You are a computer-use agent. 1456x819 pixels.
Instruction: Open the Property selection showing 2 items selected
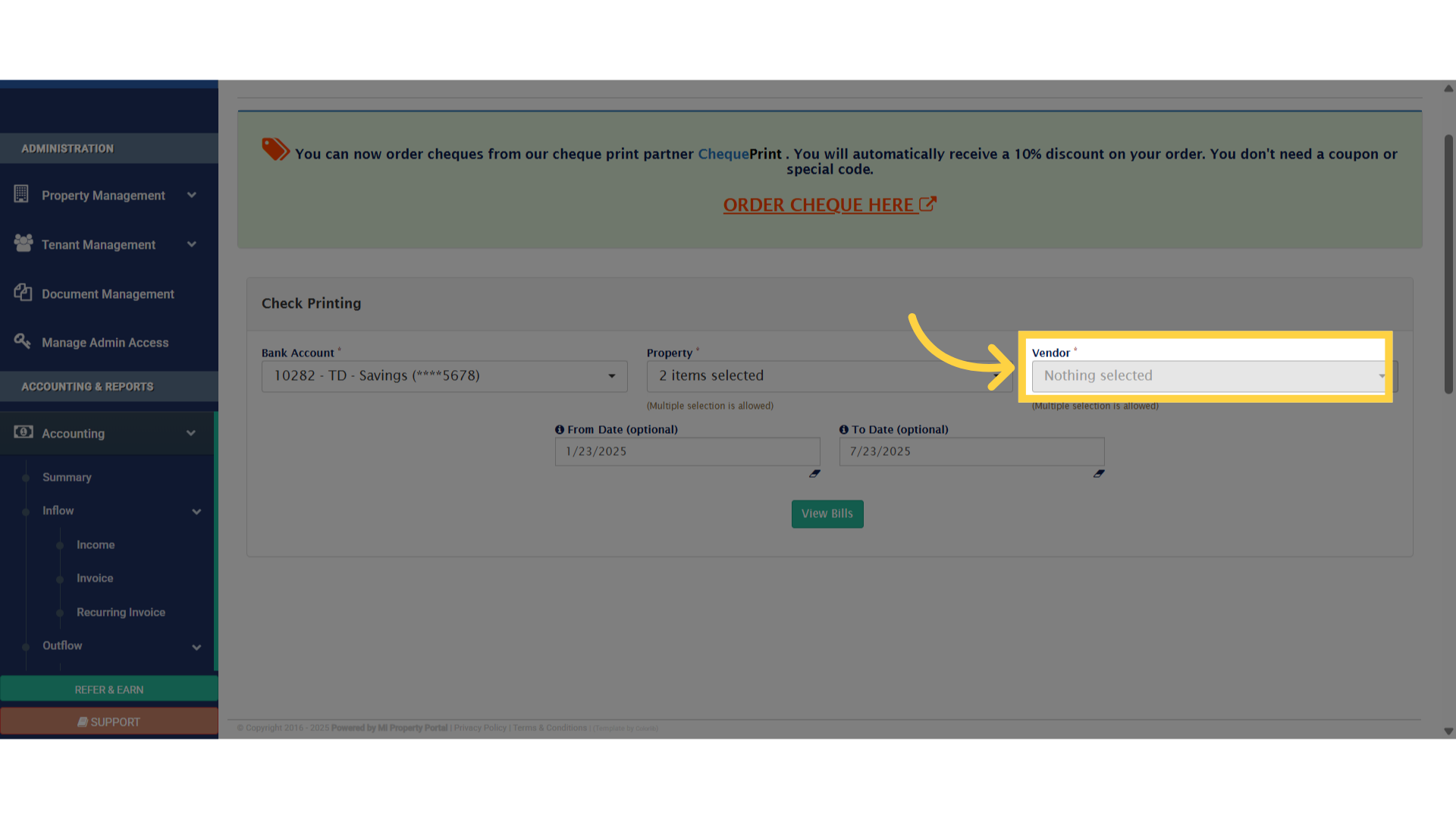829,376
